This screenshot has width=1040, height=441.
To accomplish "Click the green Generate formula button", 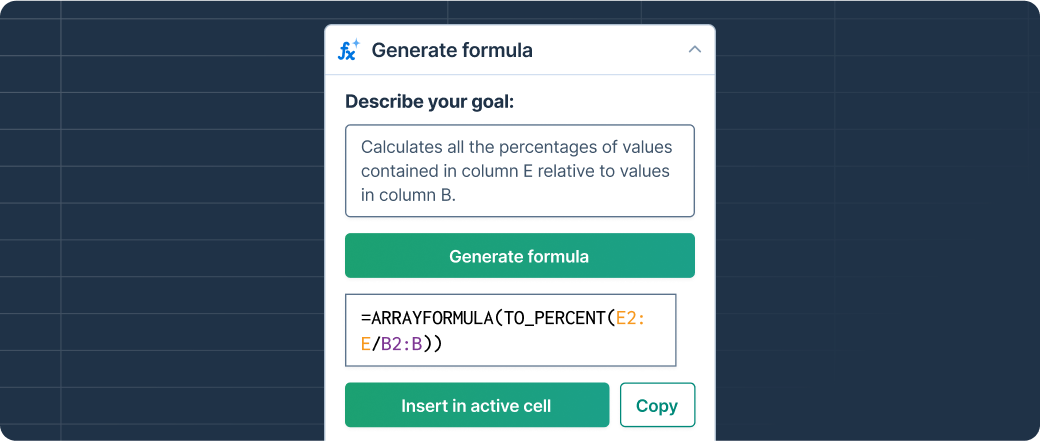I will pyautogui.click(x=519, y=256).
